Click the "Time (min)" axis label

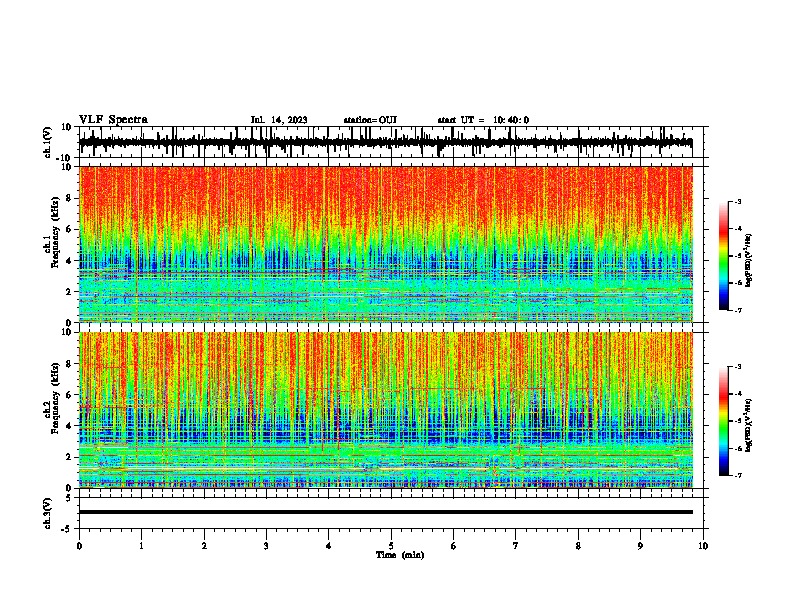(400, 555)
